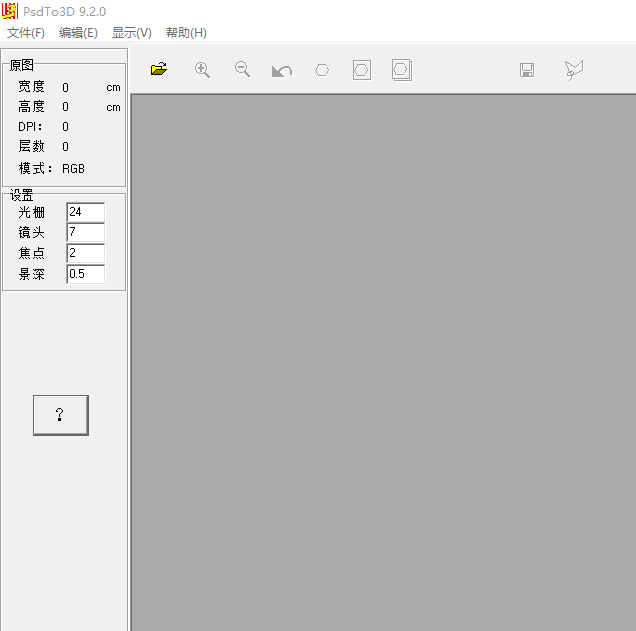Viewport: 636px width, 631px height.
Task: Click the hexagon in single frame icon
Action: pos(362,70)
